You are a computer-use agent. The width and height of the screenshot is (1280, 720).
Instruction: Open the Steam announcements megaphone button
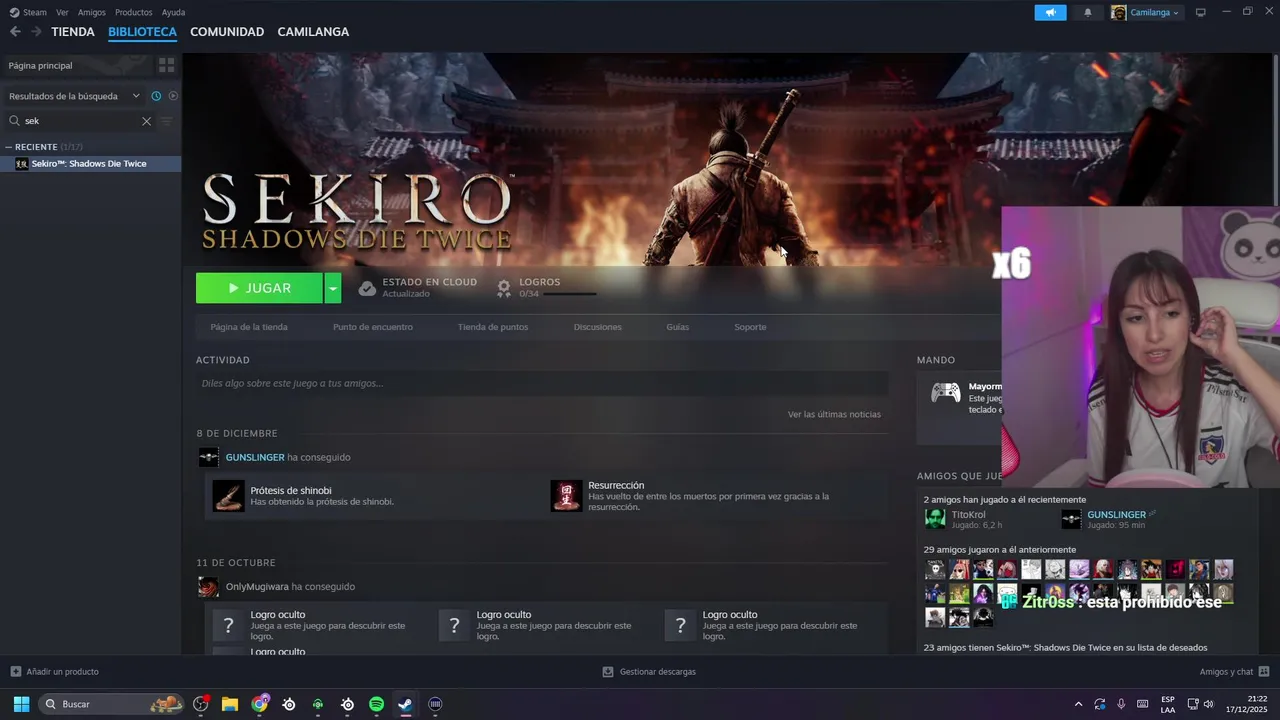point(1050,12)
